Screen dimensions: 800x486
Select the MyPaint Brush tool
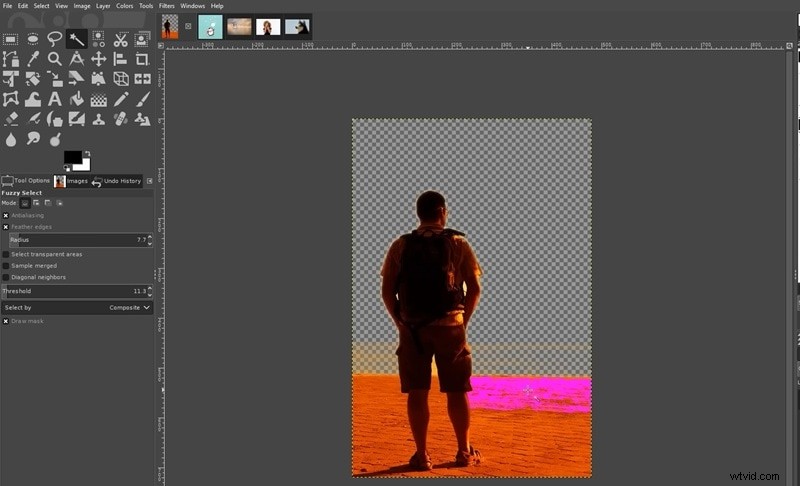click(77, 119)
